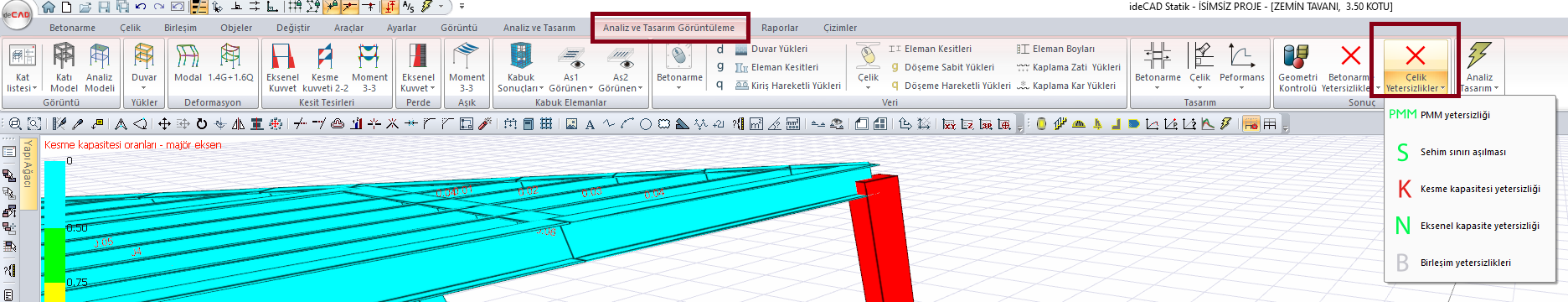Toggle Duvar Yükleri display
The image size is (1568, 302).
(x=771, y=49)
